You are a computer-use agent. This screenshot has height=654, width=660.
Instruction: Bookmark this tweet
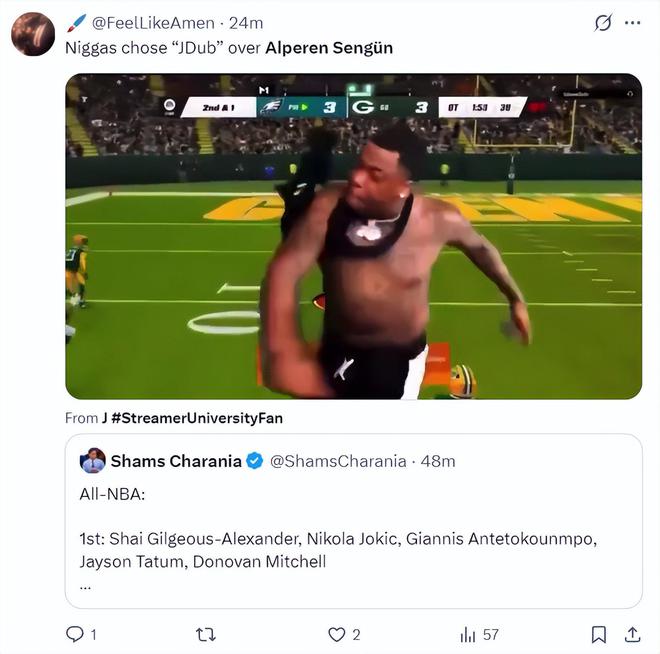598,634
